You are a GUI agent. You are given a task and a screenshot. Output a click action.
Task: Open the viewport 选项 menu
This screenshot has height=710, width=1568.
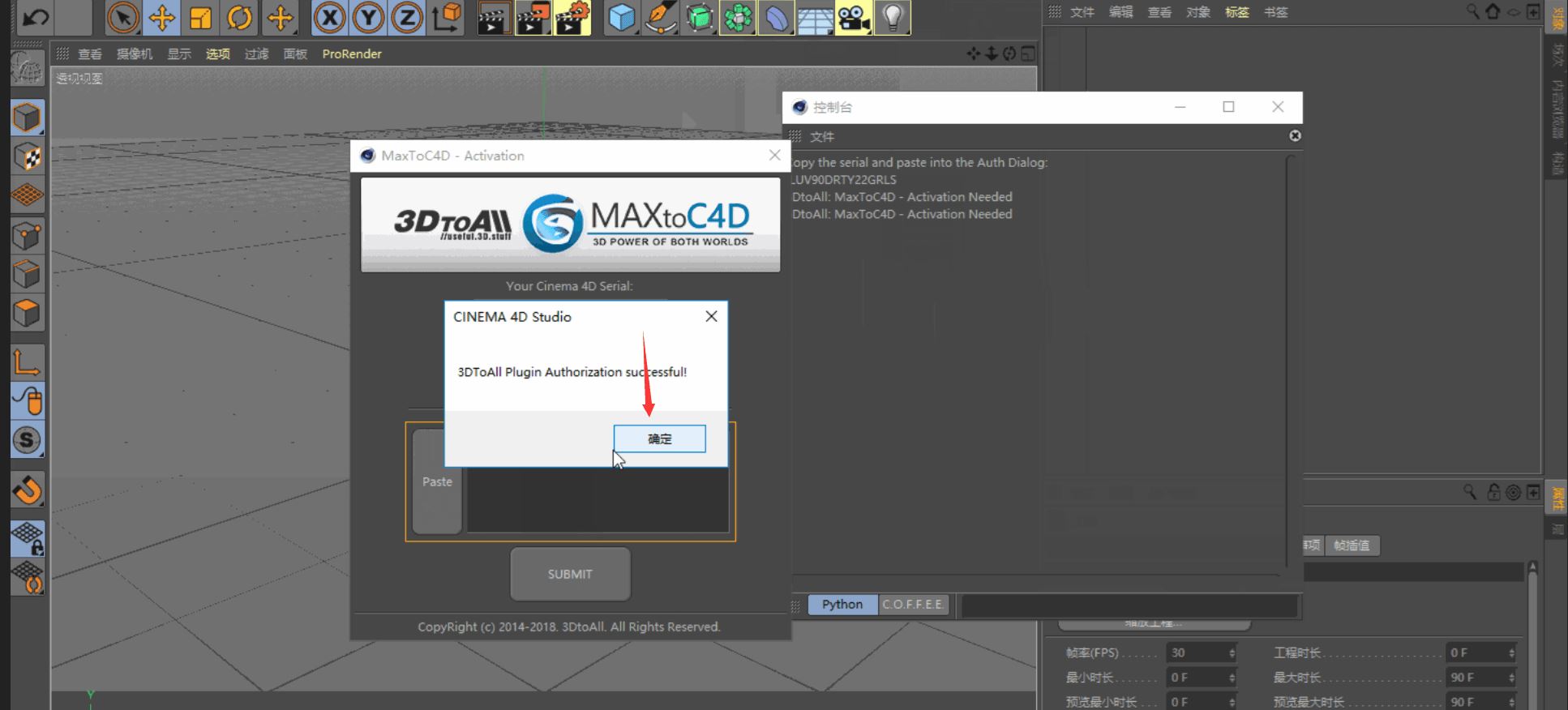pyautogui.click(x=218, y=54)
